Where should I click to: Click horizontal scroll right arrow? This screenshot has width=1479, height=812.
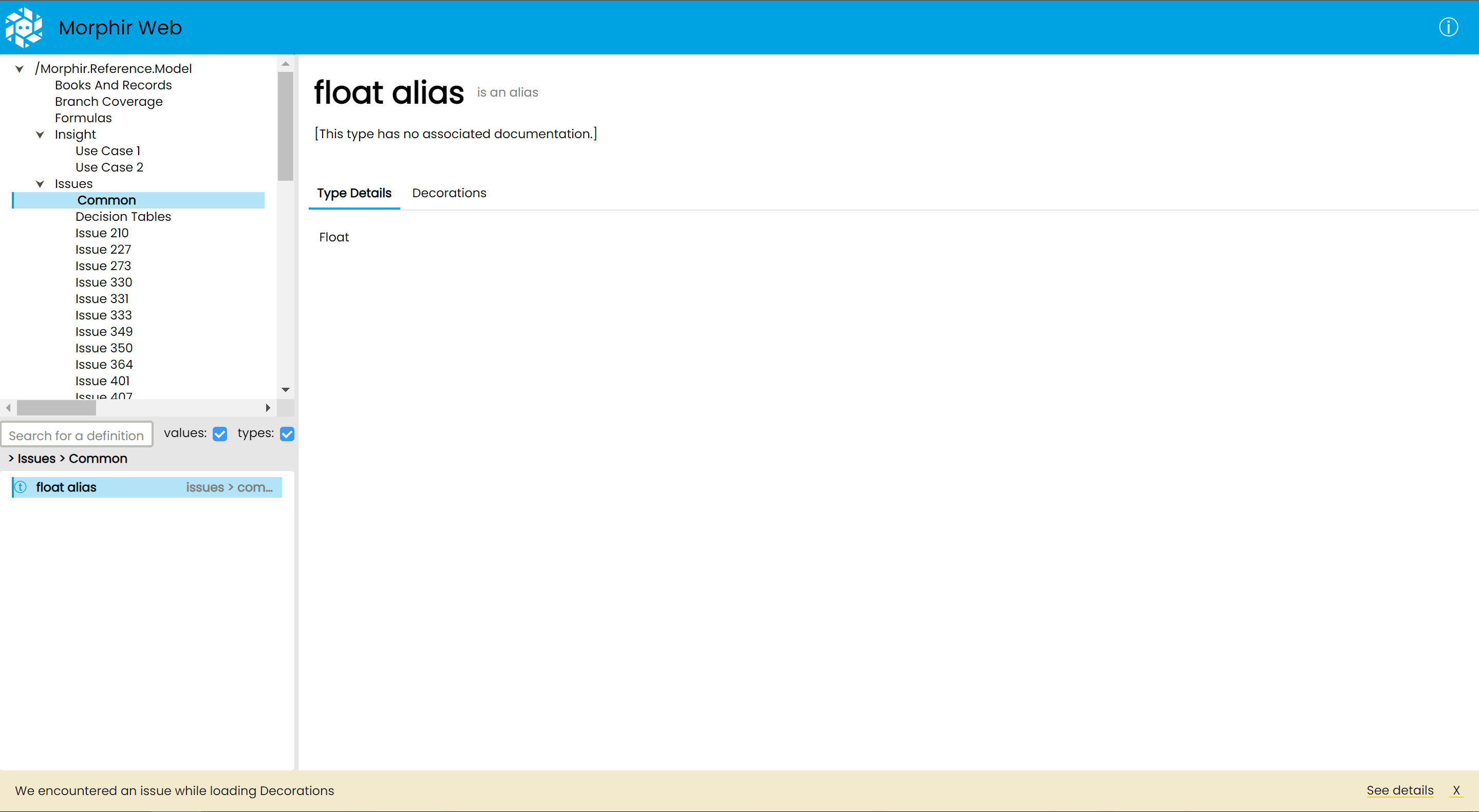click(x=268, y=408)
